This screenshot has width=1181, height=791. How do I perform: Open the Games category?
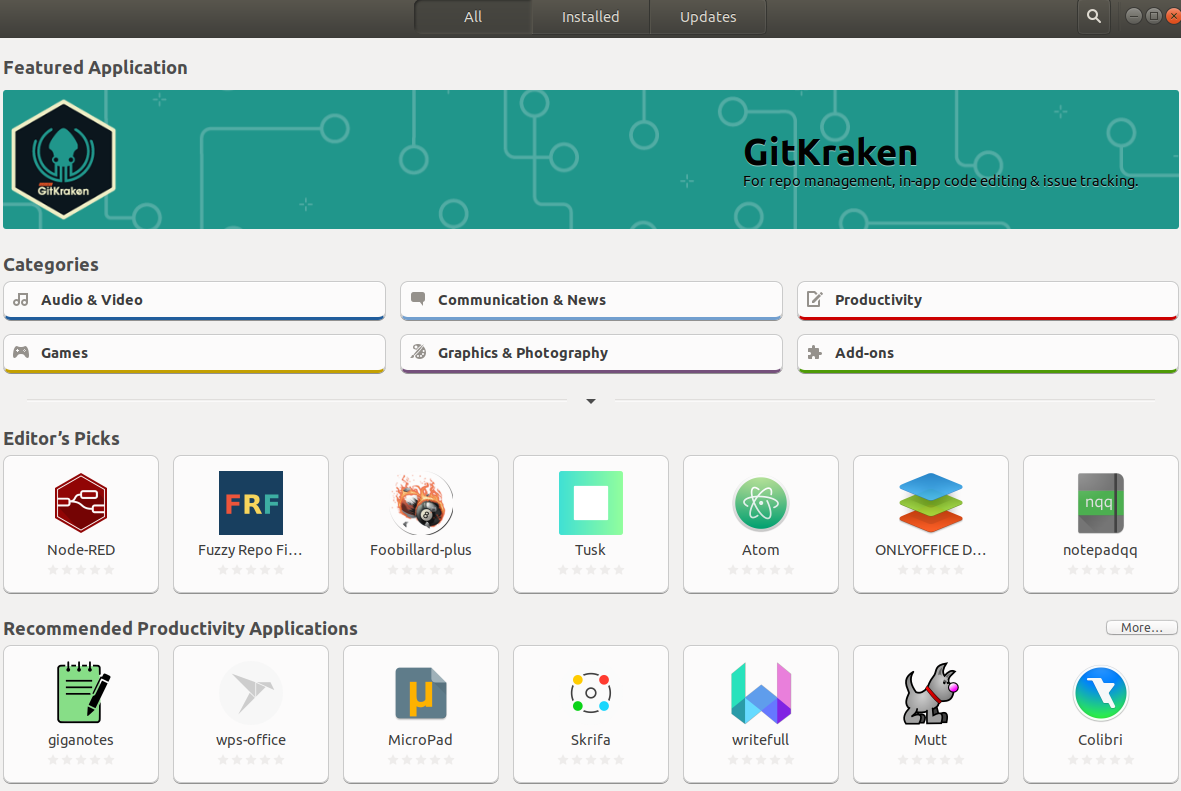(194, 353)
